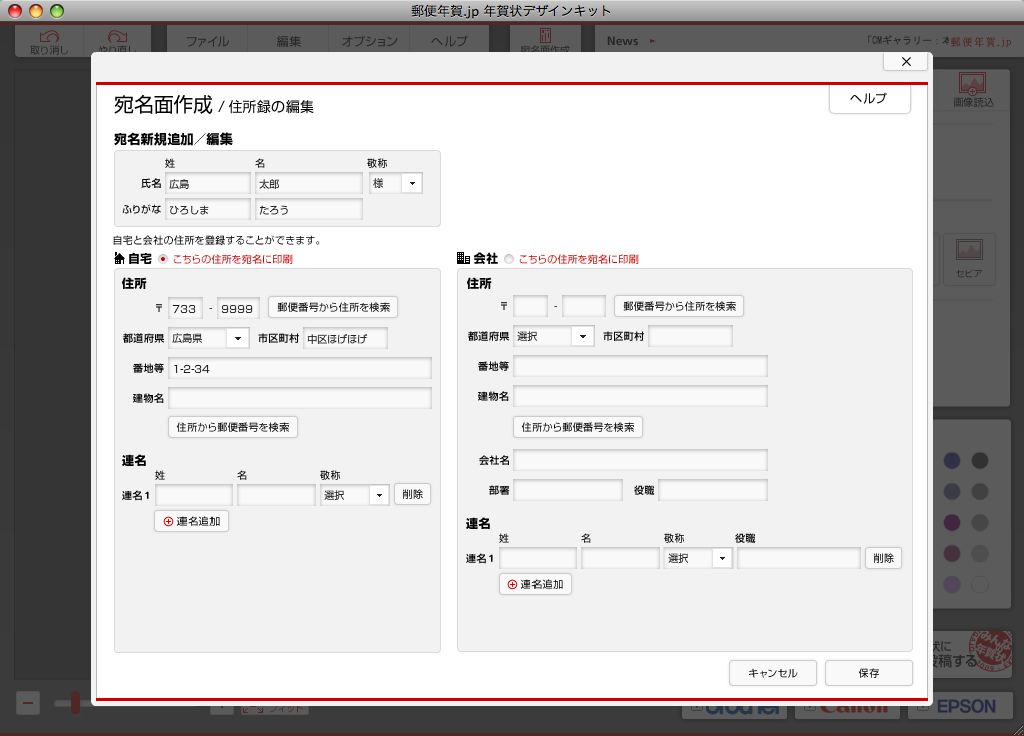Open the ファイル menu
Image resolution: width=1024 pixels, height=736 pixels.
(x=207, y=41)
